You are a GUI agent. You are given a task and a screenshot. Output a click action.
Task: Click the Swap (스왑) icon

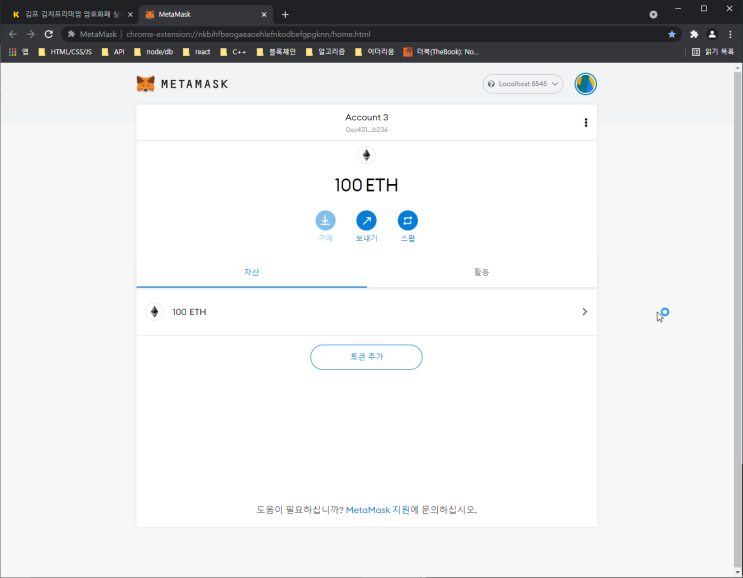[408, 220]
